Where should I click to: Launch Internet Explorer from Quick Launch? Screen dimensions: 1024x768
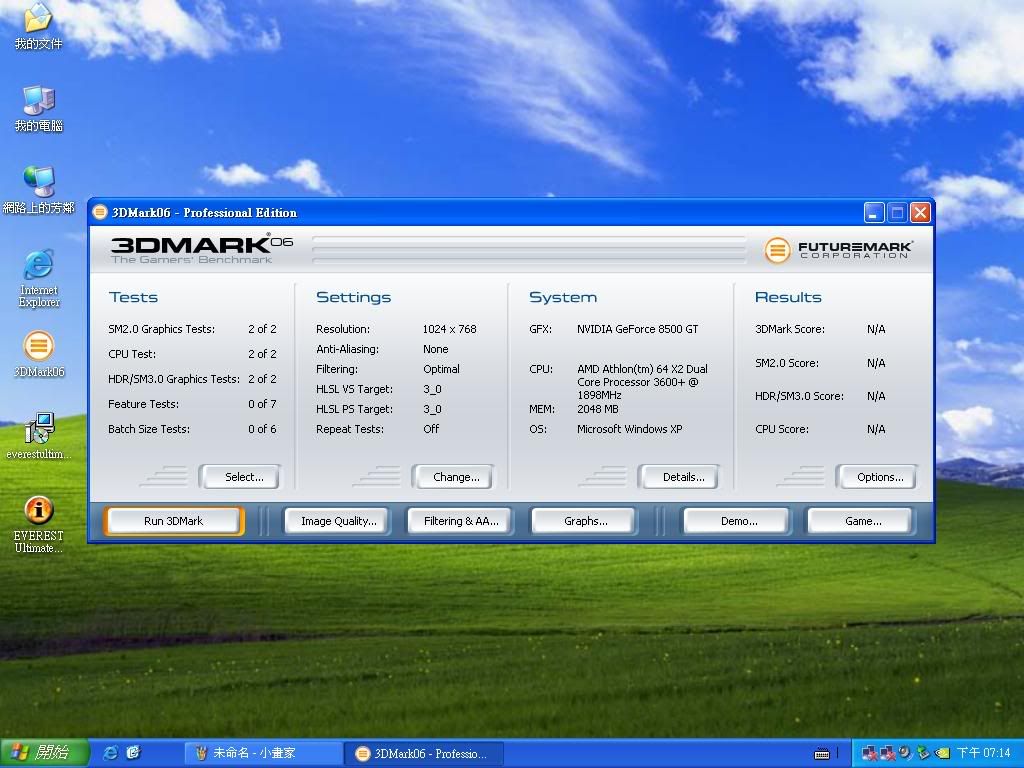(x=111, y=753)
